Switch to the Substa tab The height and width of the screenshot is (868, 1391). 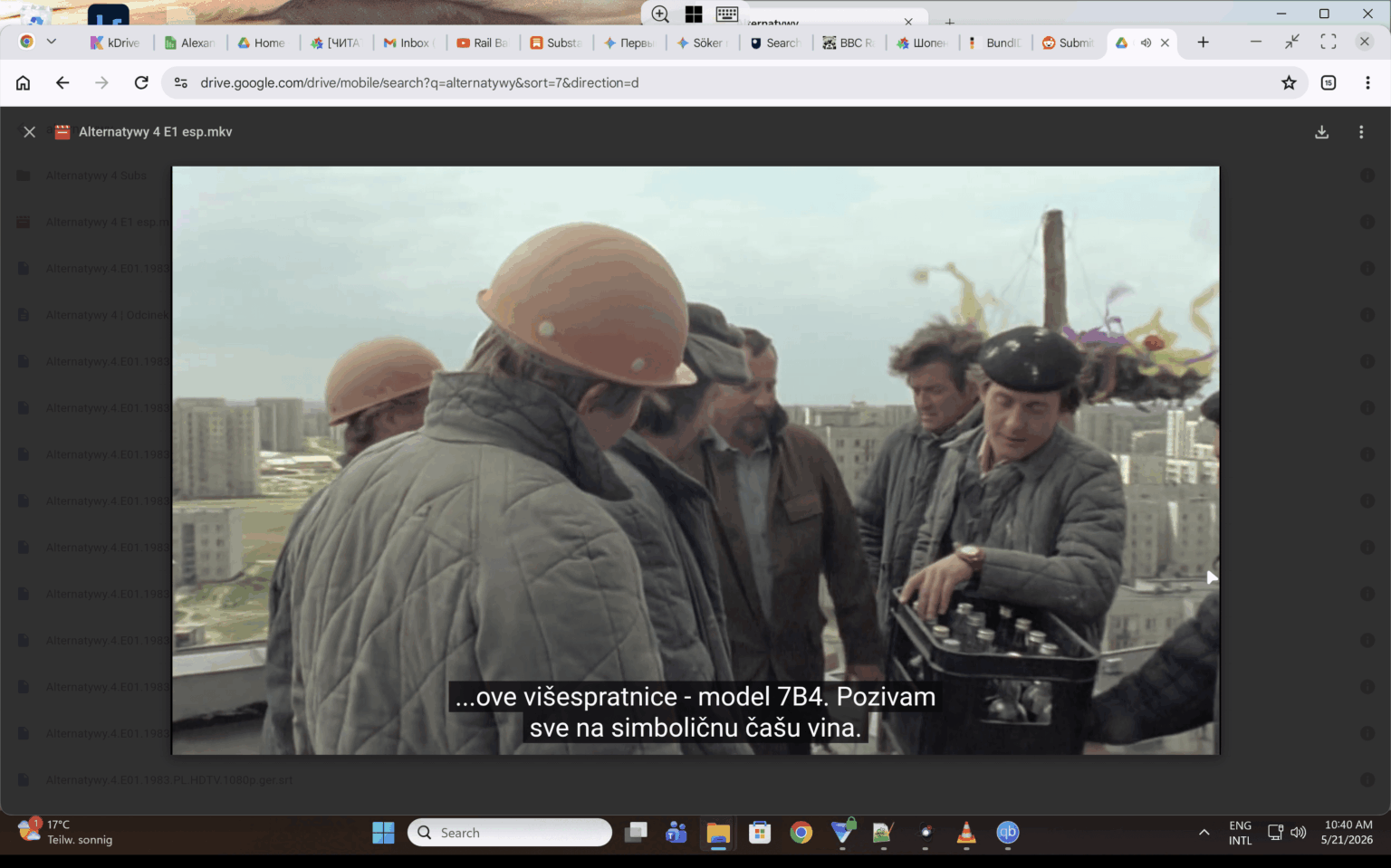tap(555, 43)
